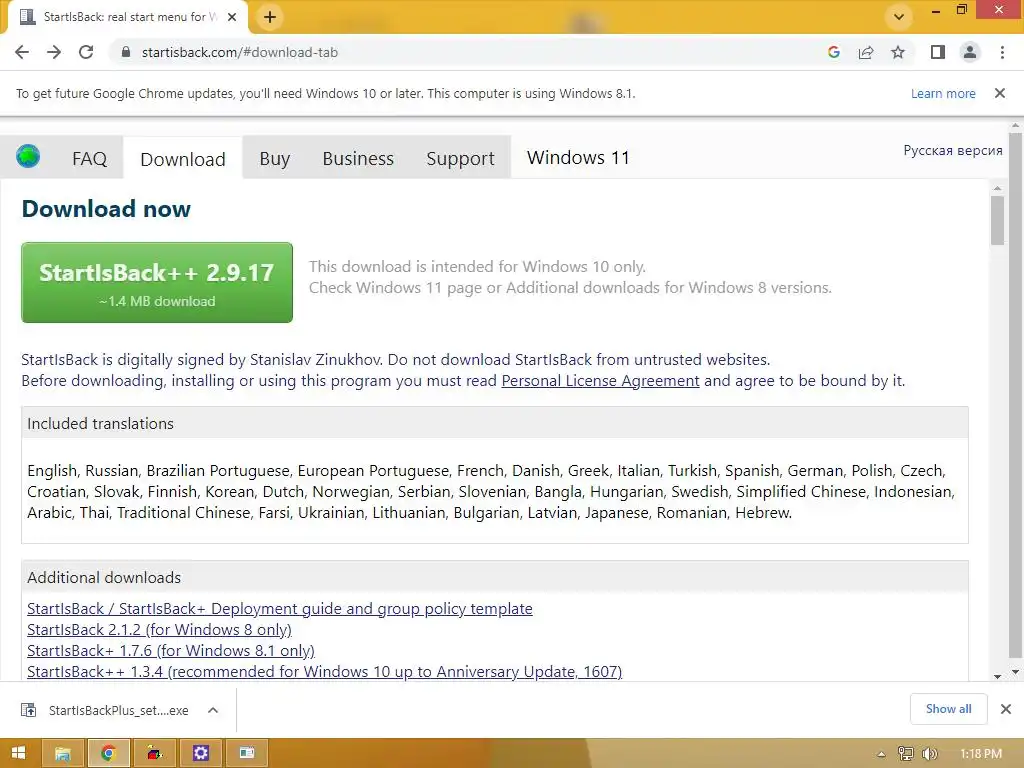The image size is (1024, 768).
Task: Open the Windows 11 tab
Action: click(578, 157)
